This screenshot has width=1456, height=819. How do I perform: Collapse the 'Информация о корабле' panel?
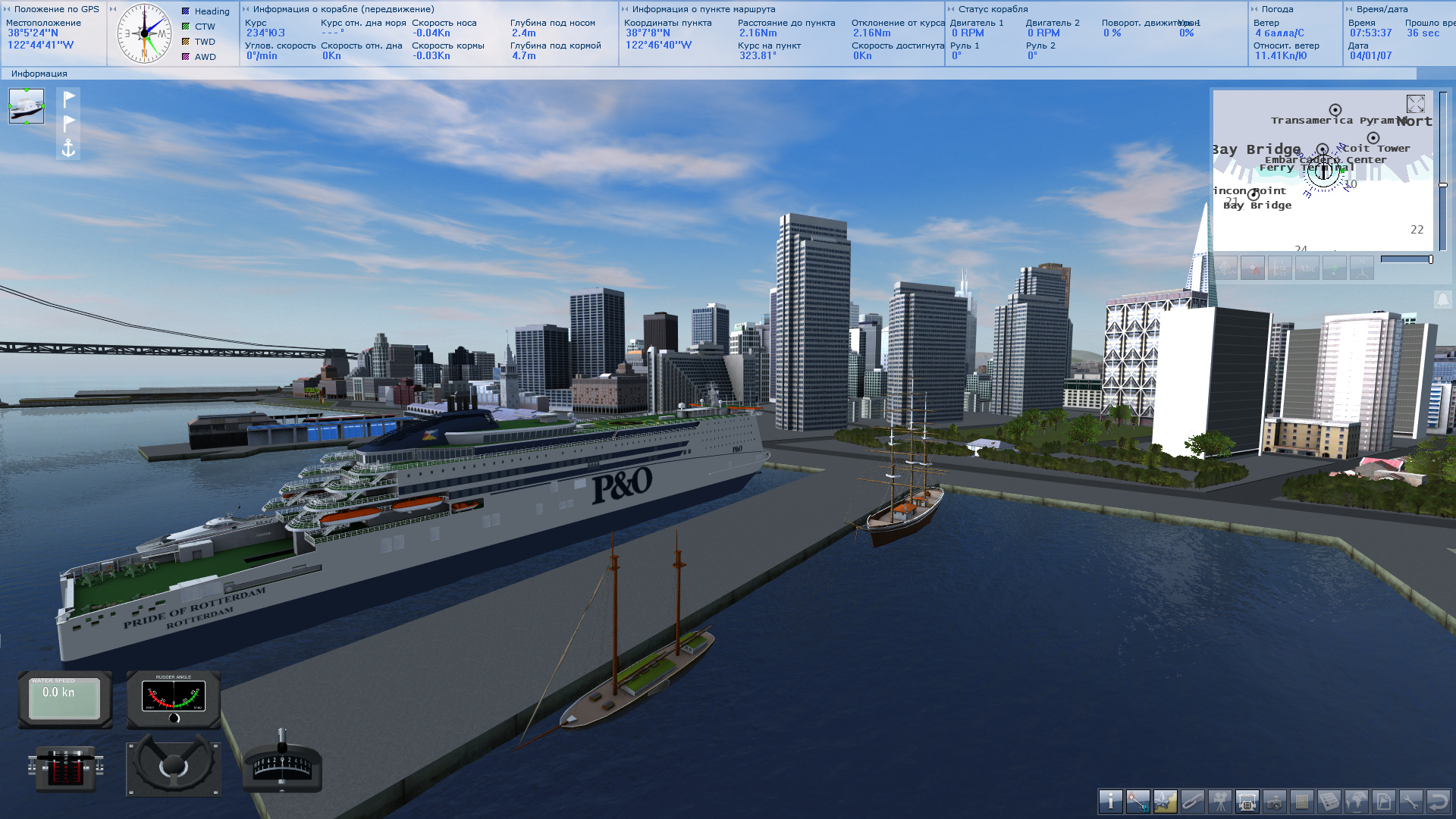[246, 9]
